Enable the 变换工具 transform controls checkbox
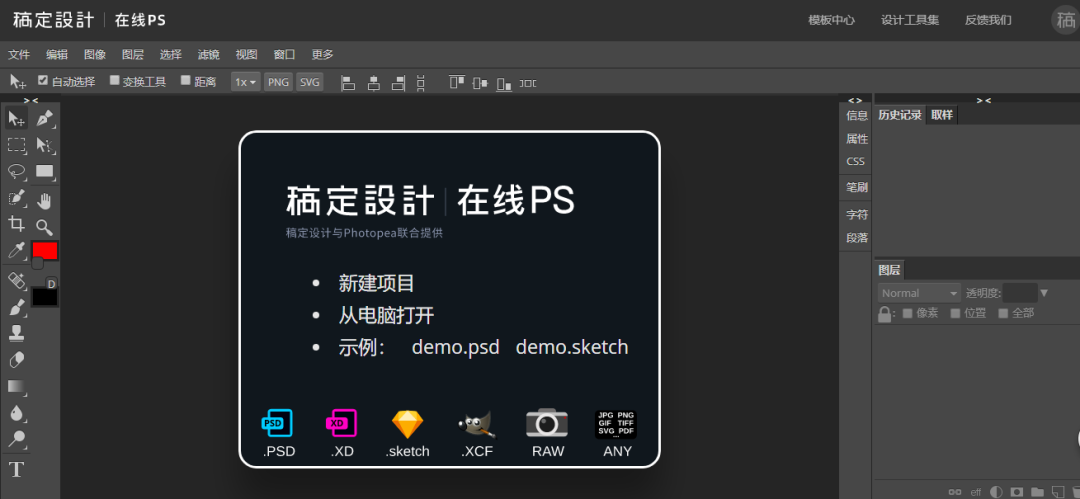Screen dimensions: 1080x499 click(x=115, y=81)
